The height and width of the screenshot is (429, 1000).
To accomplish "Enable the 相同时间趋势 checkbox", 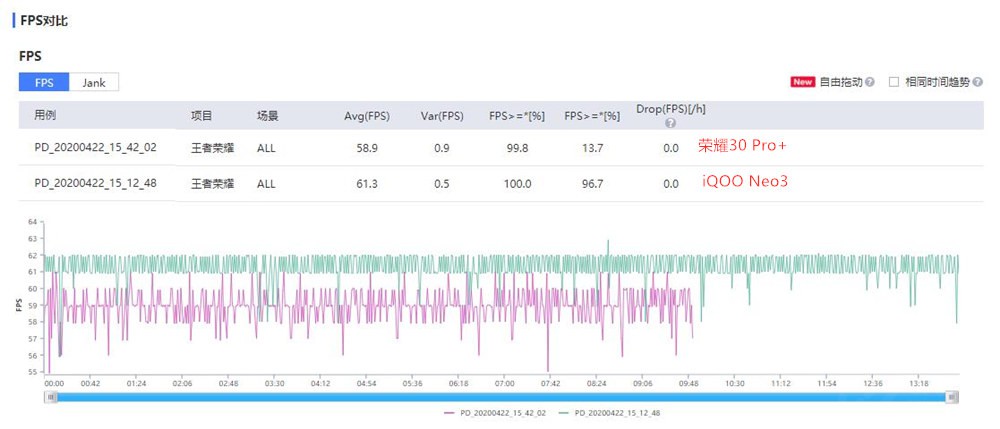I will pos(894,82).
